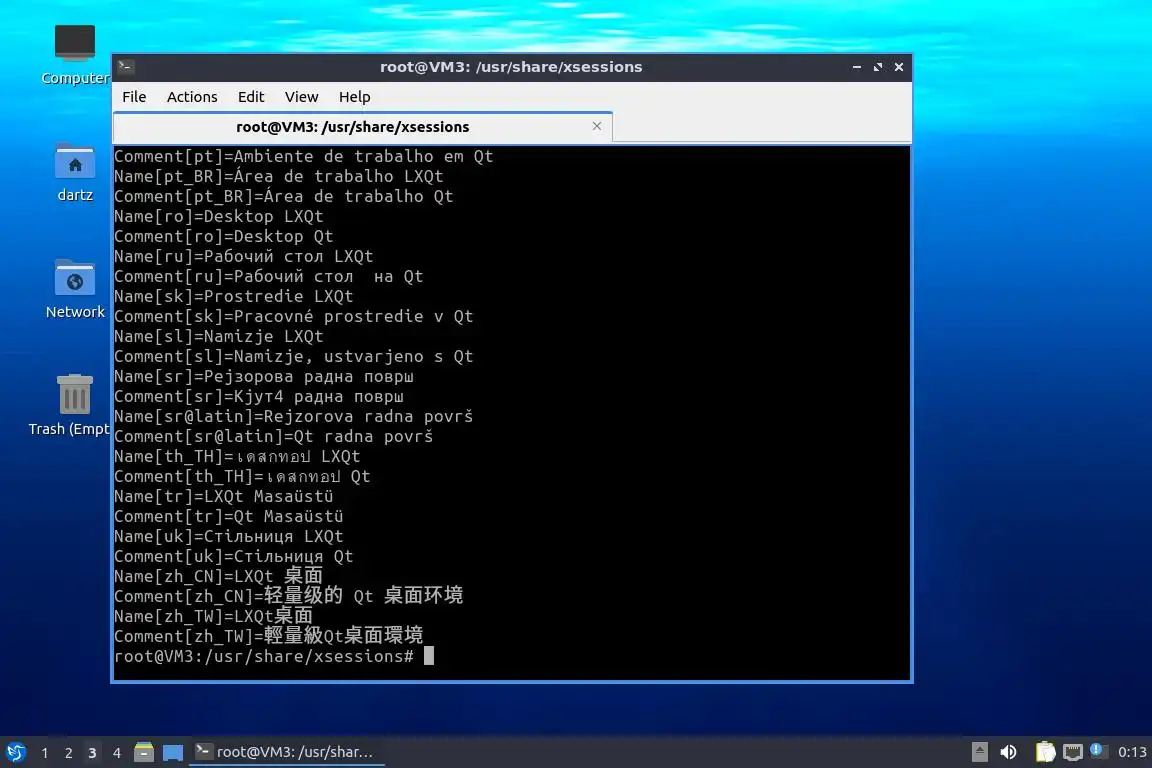Open the Actions menu

pyautogui.click(x=192, y=97)
